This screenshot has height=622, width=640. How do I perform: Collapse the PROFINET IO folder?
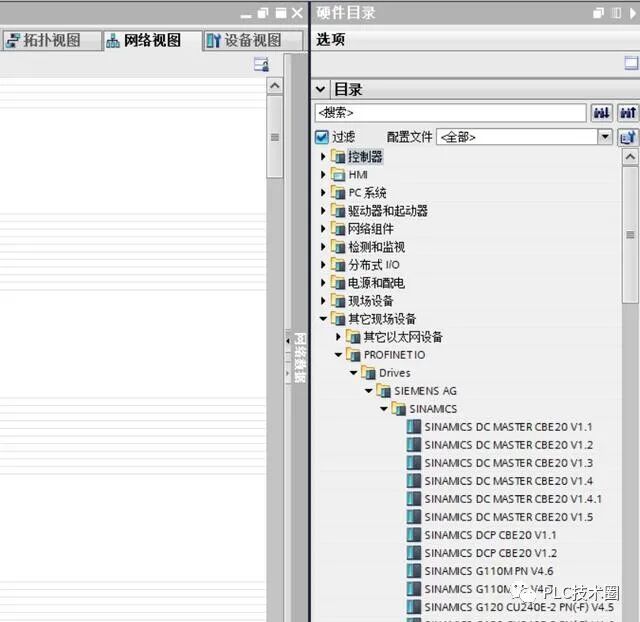tap(338, 355)
